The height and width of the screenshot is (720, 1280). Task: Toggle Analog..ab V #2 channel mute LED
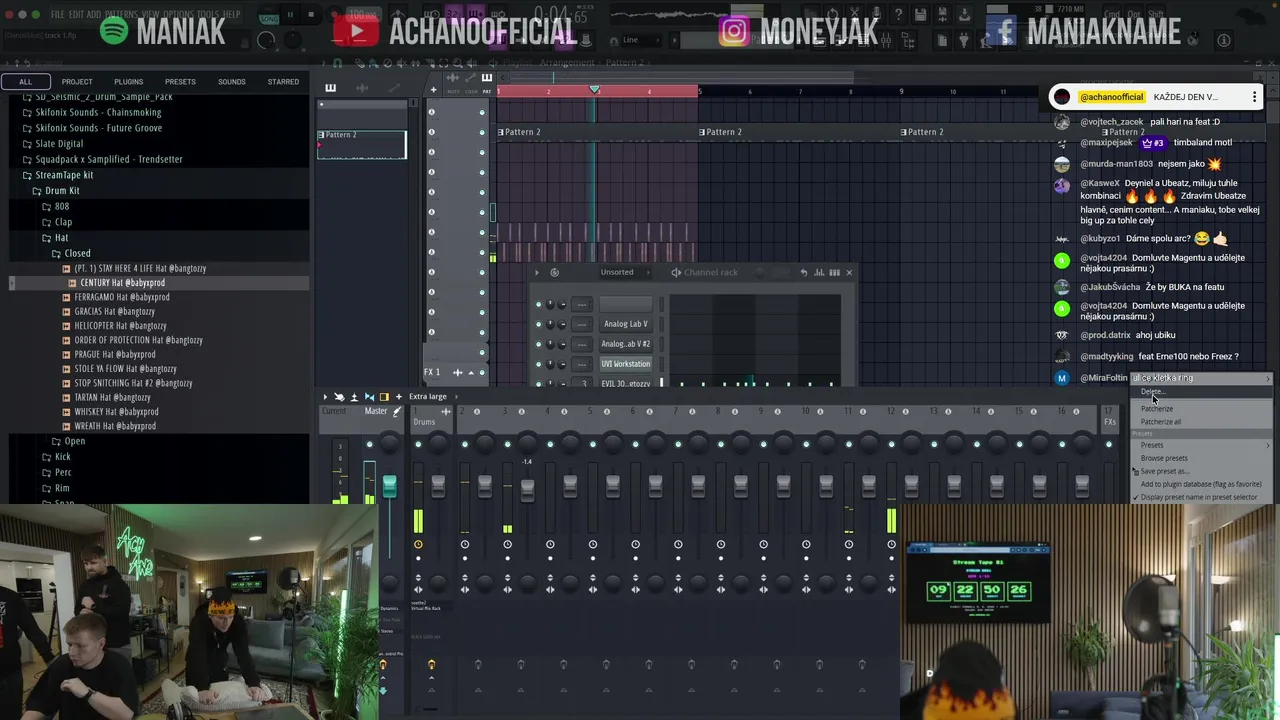tap(538, 344)
